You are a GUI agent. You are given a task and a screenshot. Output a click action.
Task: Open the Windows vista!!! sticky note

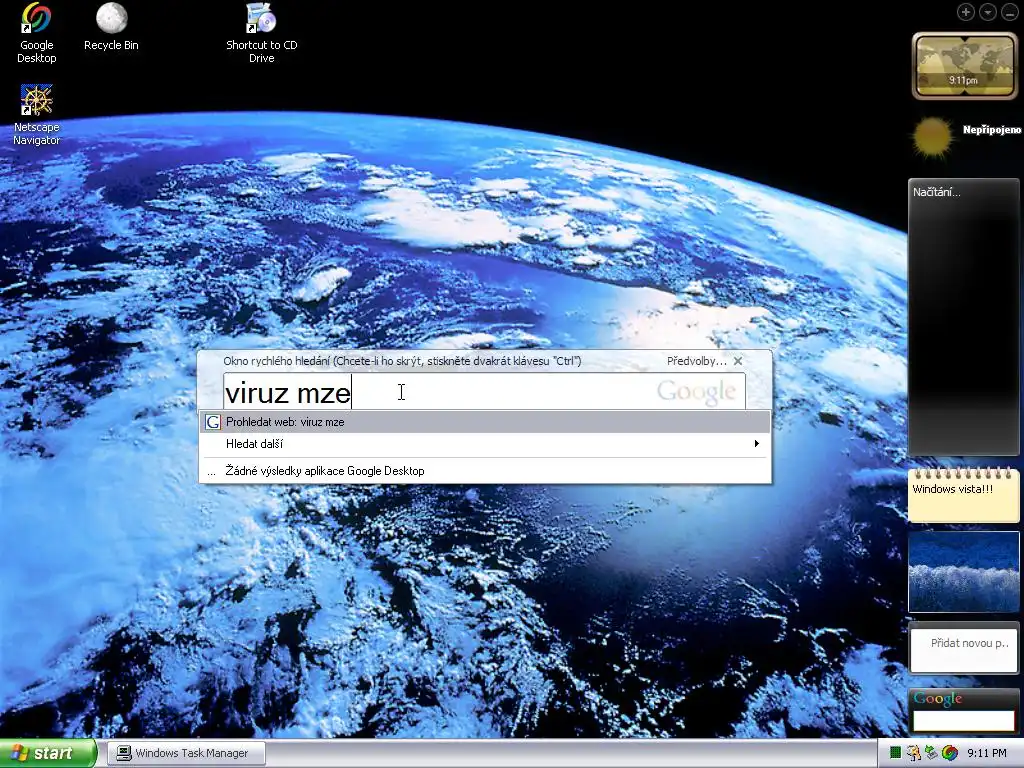[963, 495]
